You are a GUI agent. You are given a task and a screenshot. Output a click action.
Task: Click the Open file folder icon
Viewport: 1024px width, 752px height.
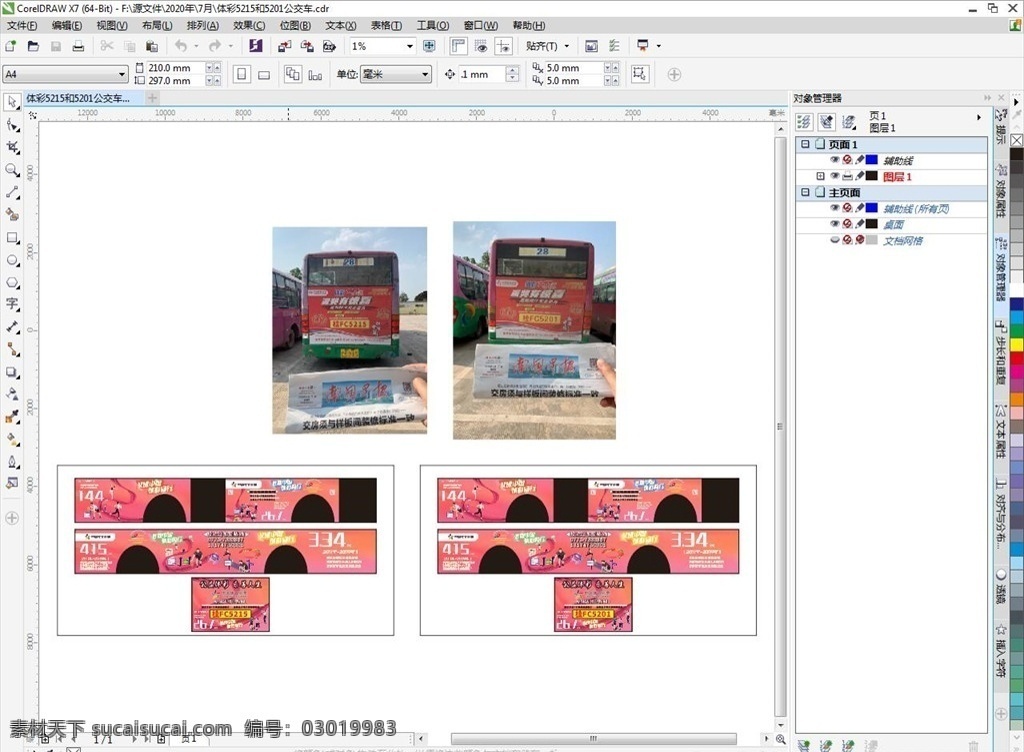[x=33, y=46]
